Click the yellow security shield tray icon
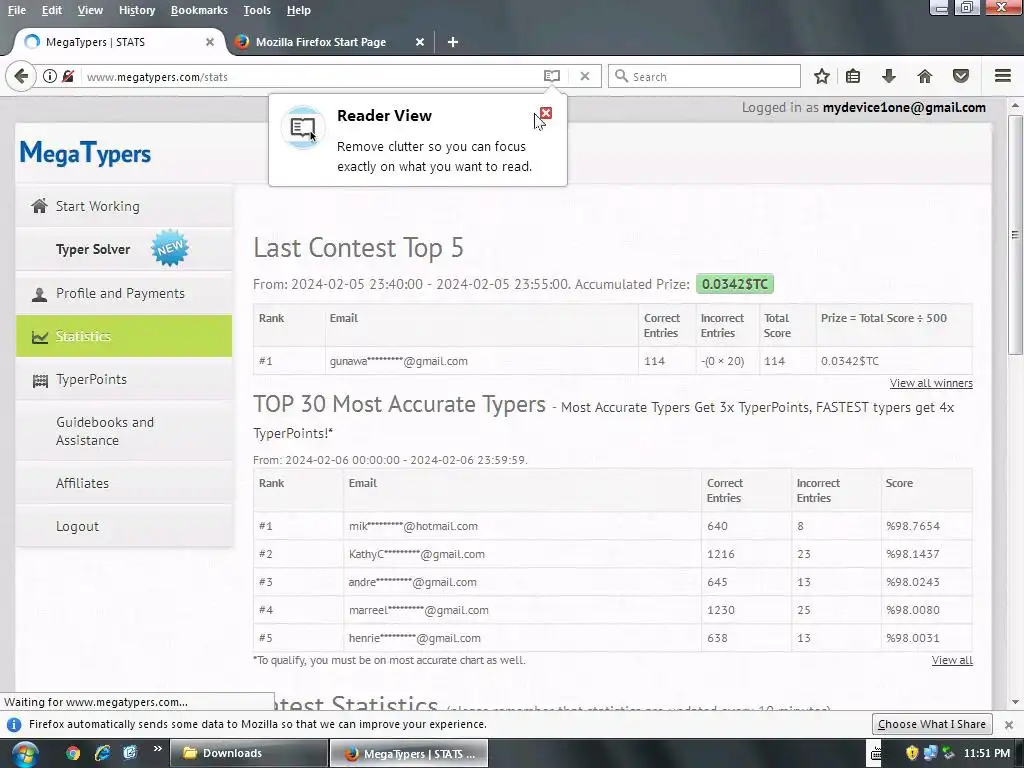The image size is (1024, 768). pyautogui.click(x=912, y=753)
